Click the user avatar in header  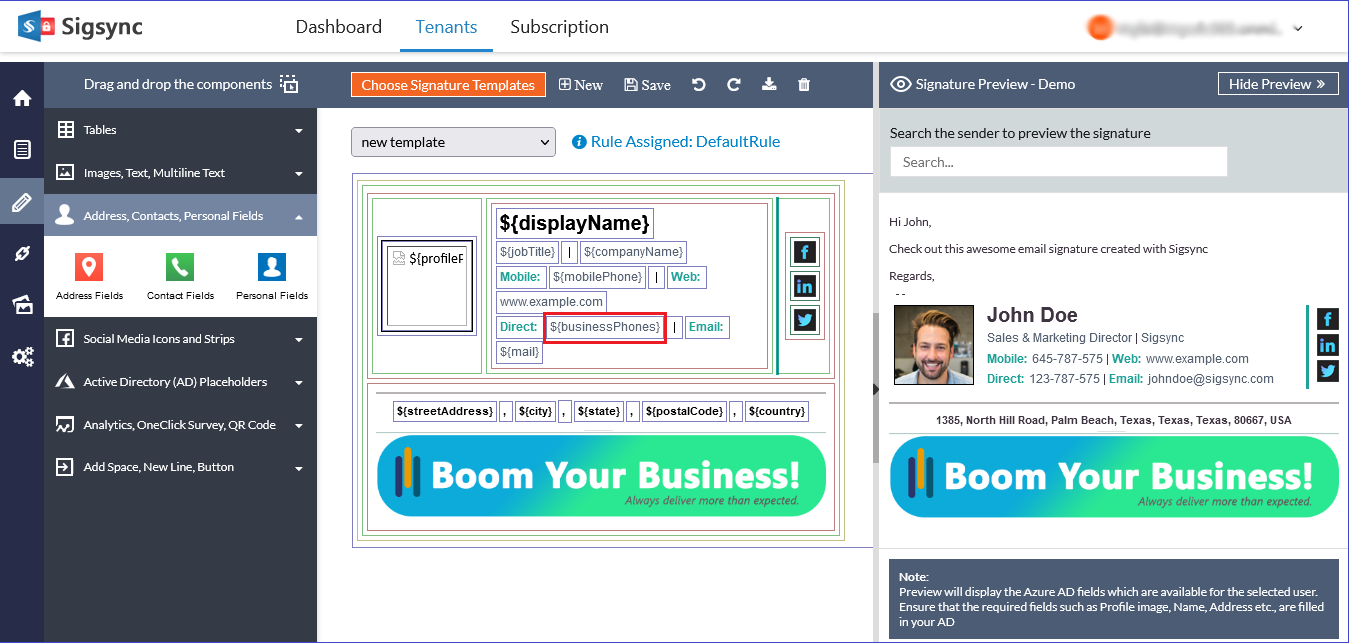(x=1100, y=28)
